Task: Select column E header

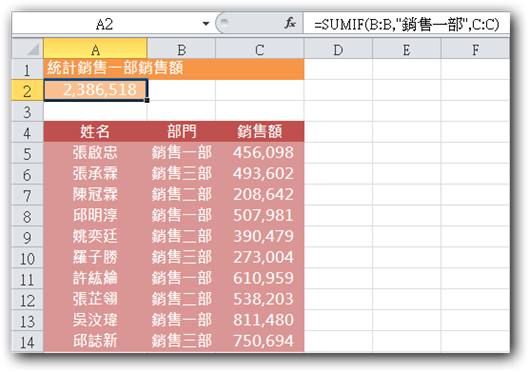Action: click(406, 49)
